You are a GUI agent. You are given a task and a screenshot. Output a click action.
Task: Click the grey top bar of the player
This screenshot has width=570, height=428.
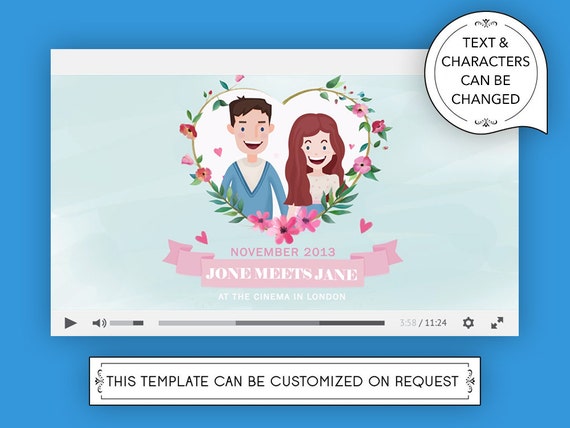(x=240, y=62)
